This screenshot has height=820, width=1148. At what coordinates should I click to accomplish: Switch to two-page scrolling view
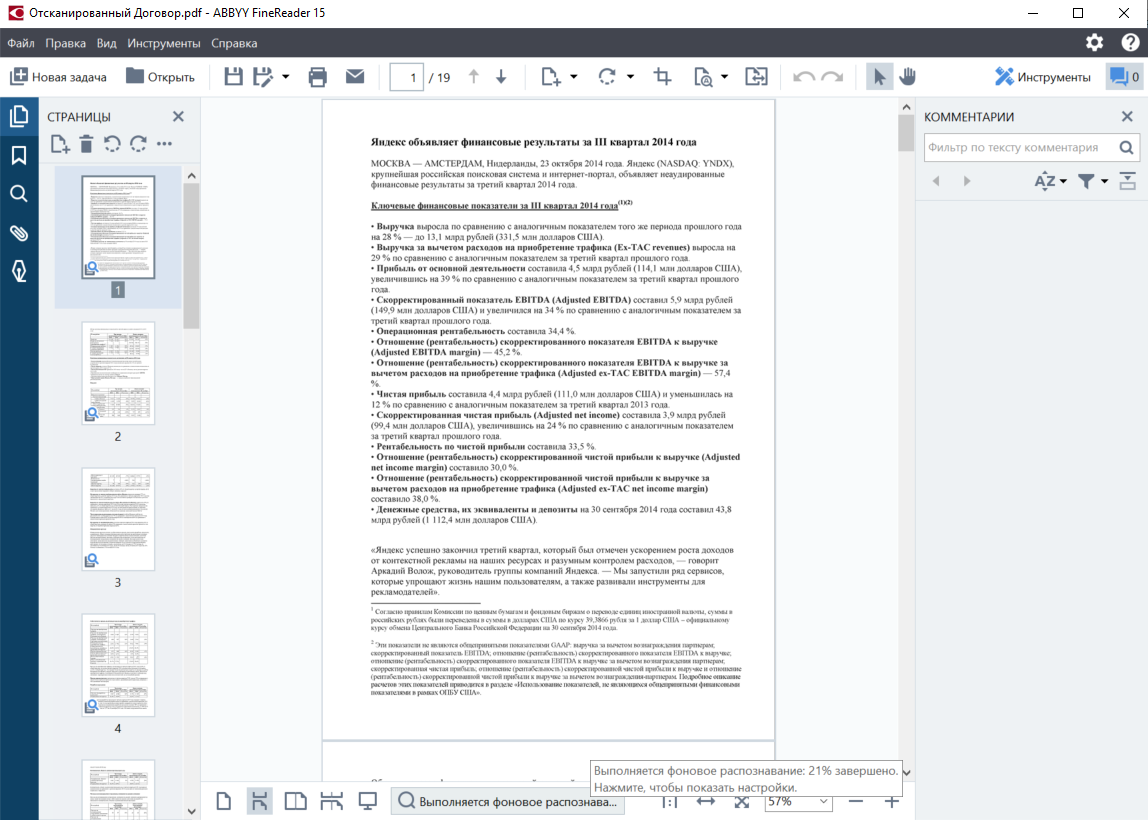tap(332, 801)
